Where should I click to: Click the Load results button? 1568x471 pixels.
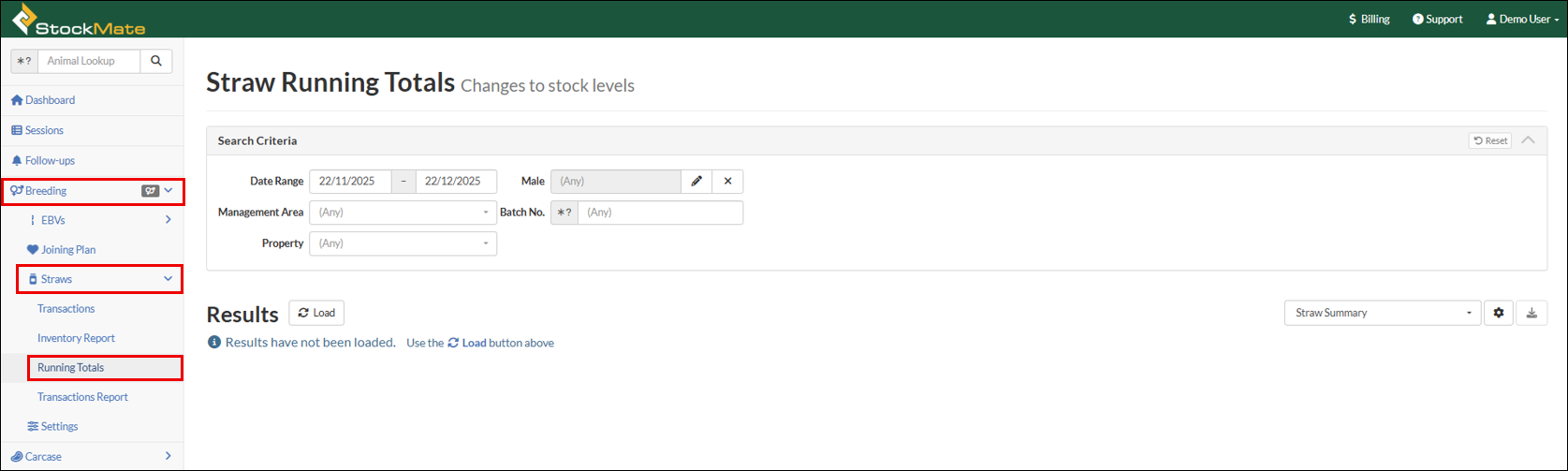316,313
